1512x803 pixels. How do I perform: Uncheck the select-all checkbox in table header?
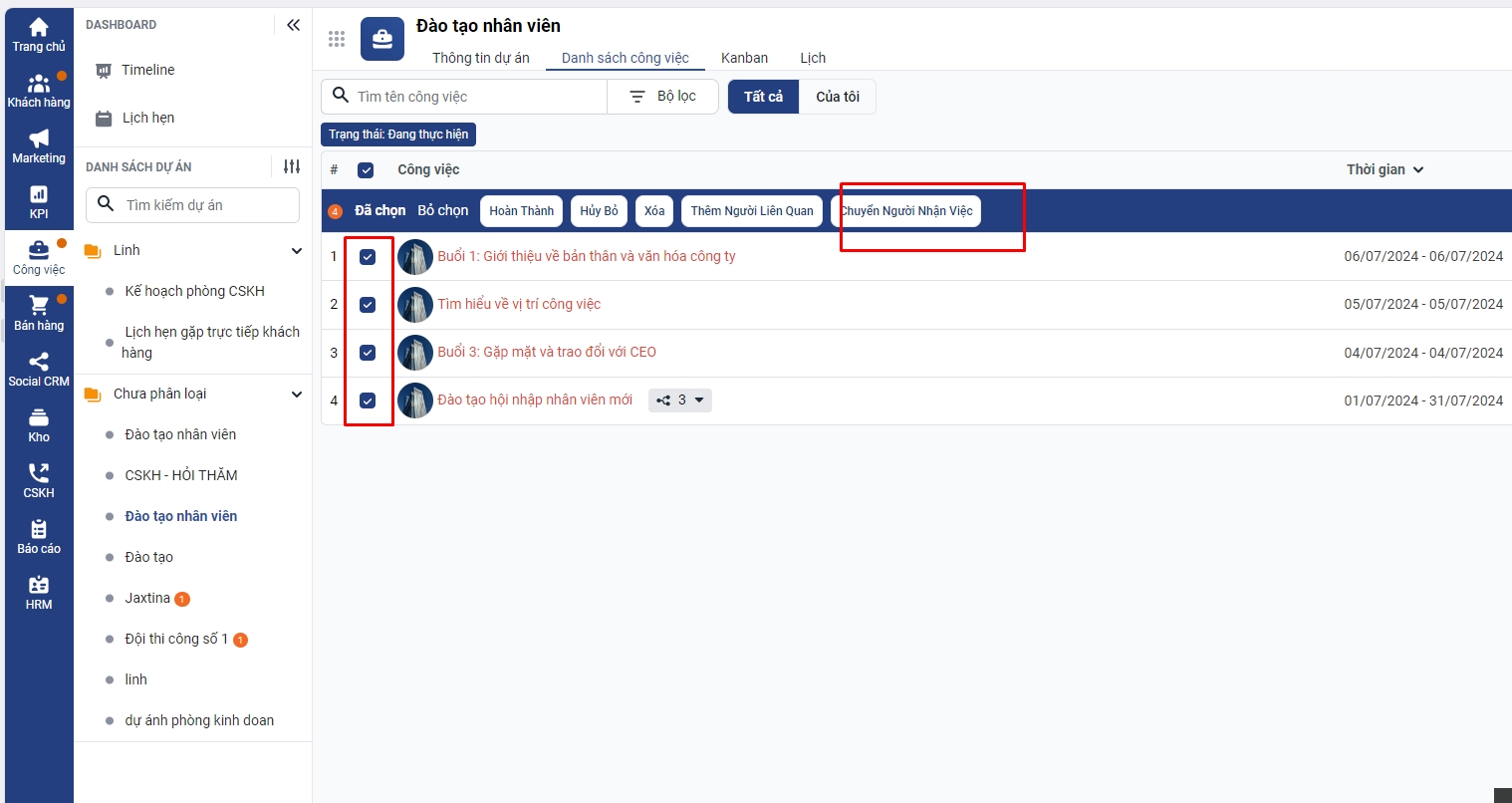point(366,170)
